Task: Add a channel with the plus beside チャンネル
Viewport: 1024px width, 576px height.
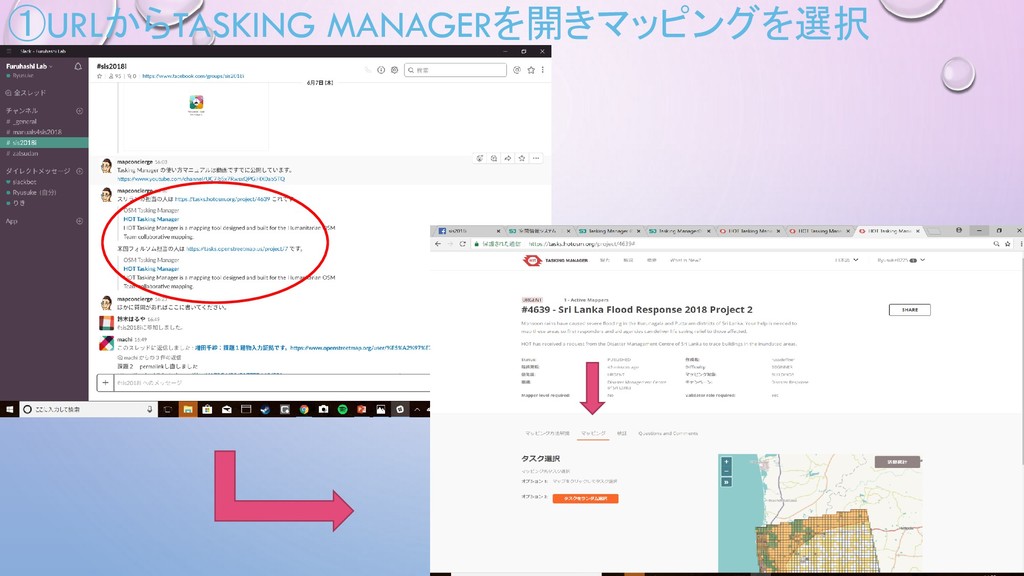Action: (80, 111)
